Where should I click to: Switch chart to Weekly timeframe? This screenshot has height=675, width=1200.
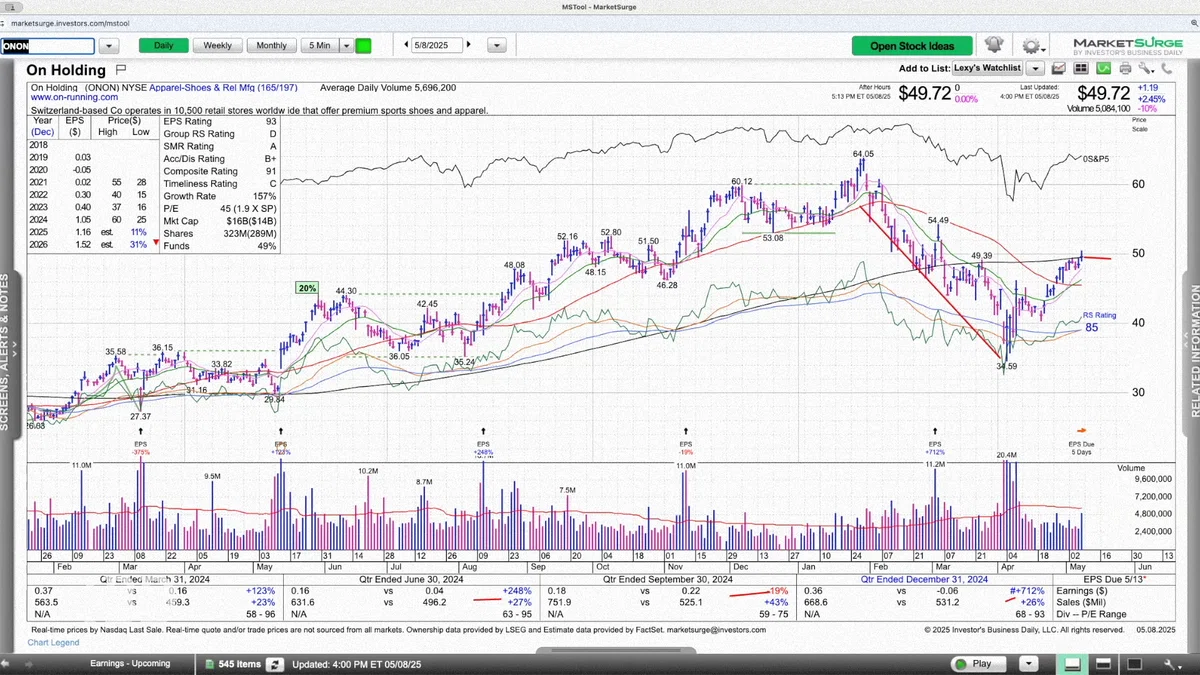218,45
